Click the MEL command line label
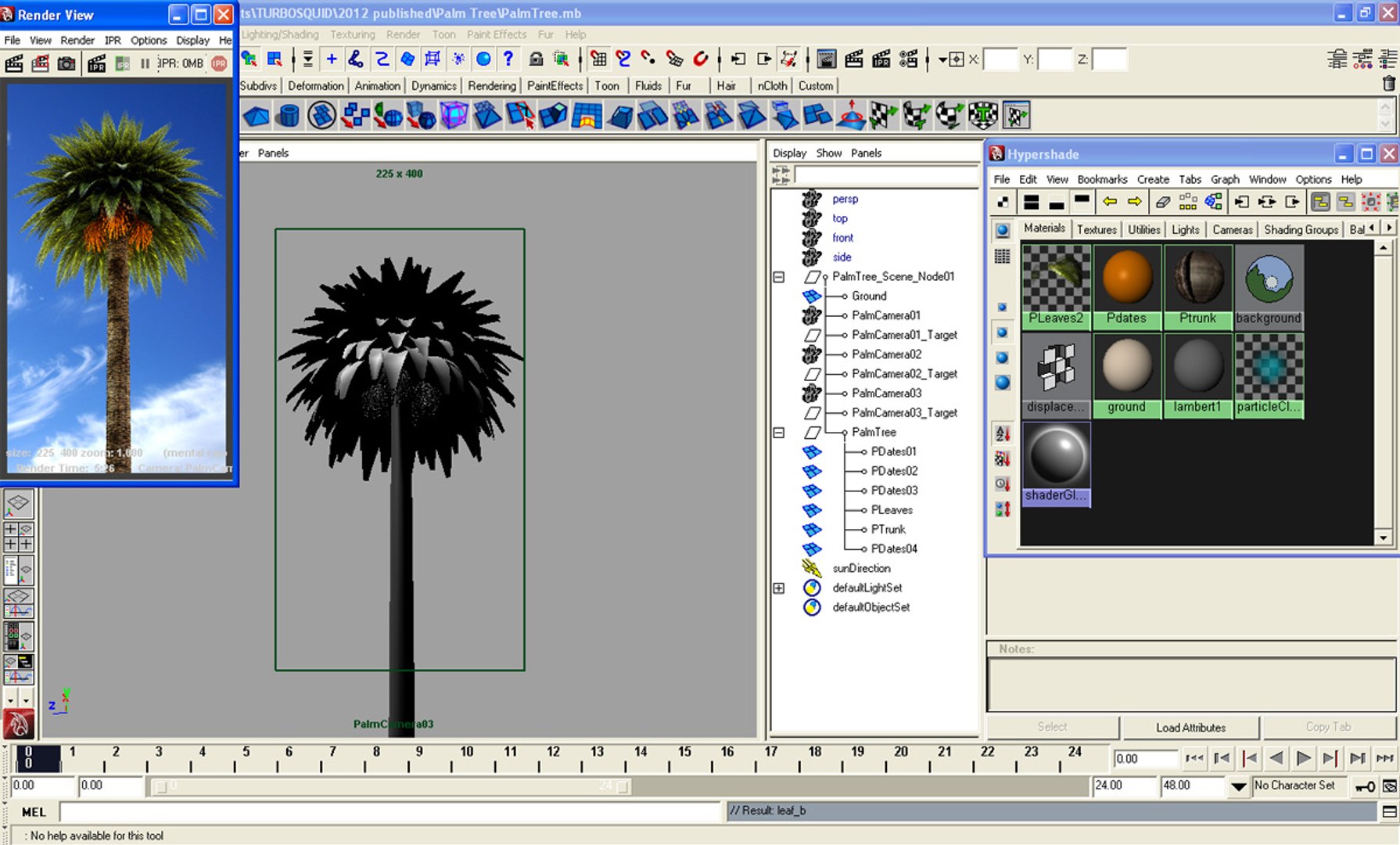Image resolution: width=1400 pixels, height=845 pixels. click(x=34, y=812)
